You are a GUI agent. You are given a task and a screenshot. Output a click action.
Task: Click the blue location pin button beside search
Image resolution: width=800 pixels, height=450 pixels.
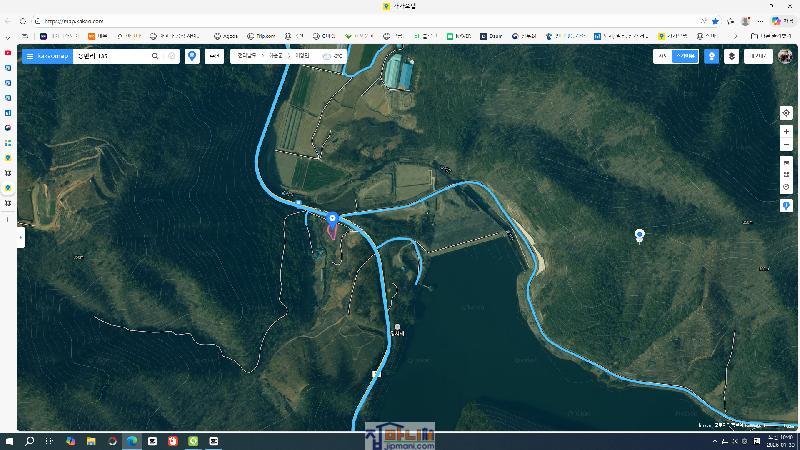192,56
